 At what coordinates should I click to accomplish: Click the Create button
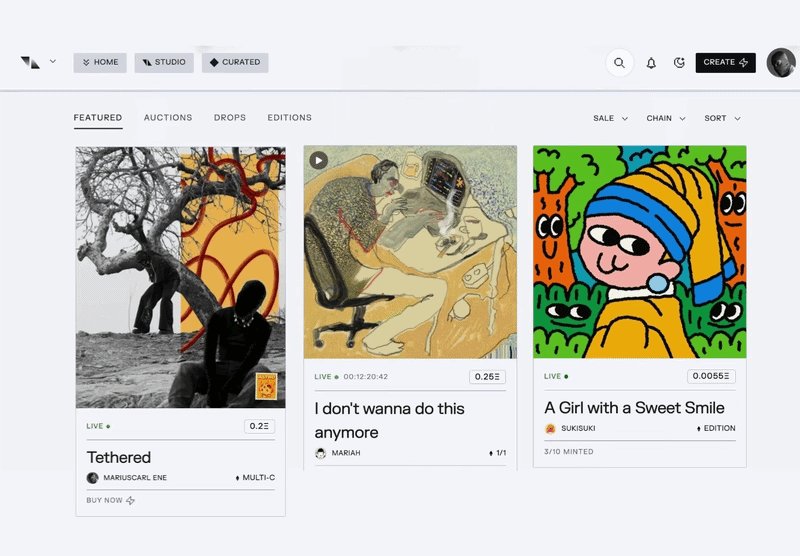[726, 62]
